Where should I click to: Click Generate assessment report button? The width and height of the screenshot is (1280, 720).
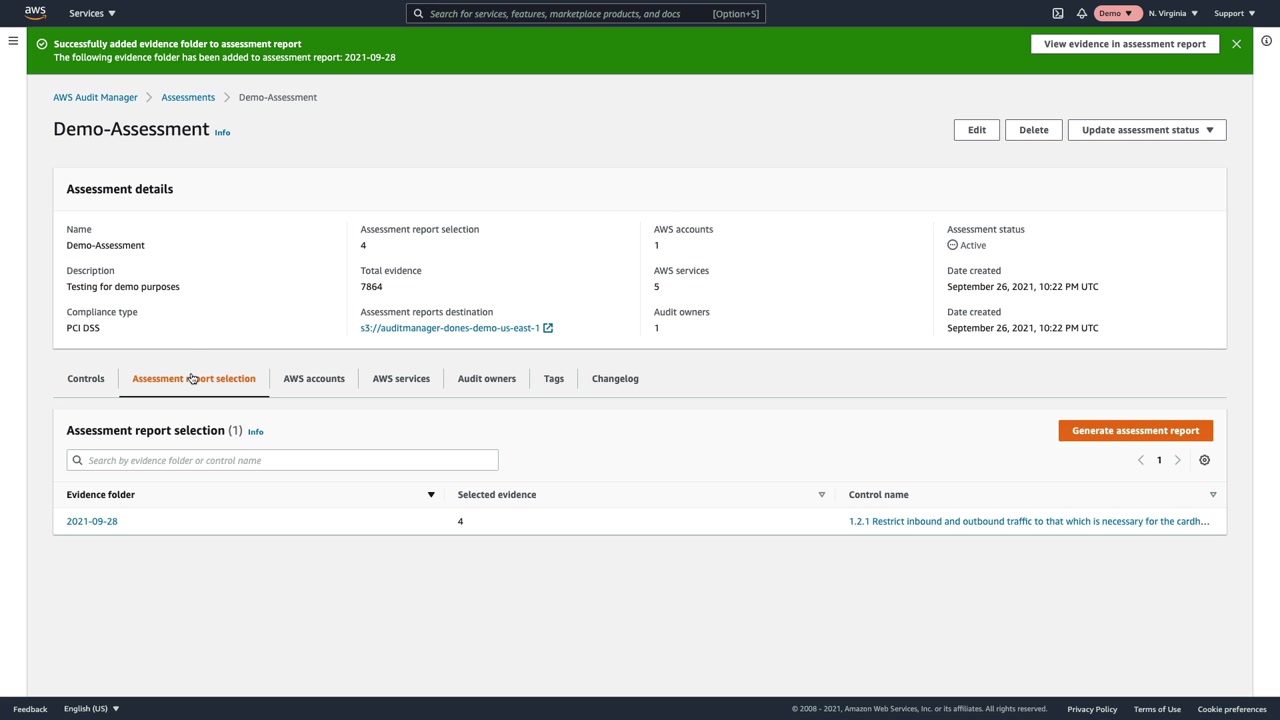click(x=1135, y=431)
